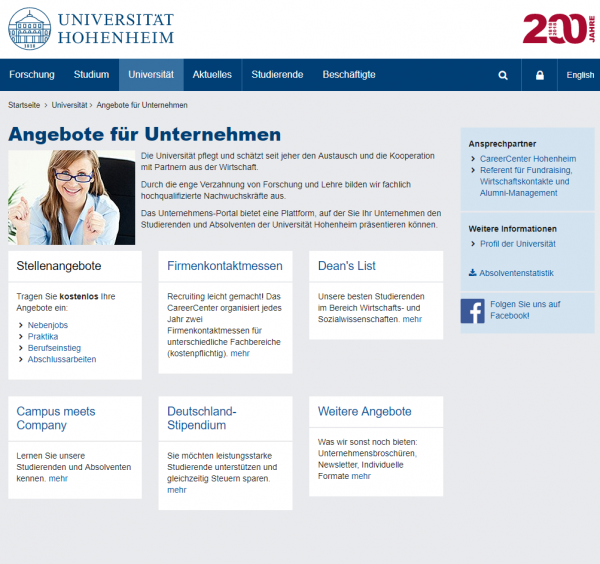The image size is (600, 564).
Task: Open the Berufseinstieg link
Action: click(54, 348)
